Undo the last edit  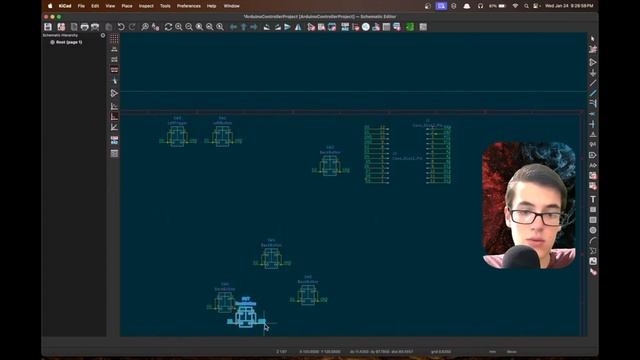click(121, 27)
